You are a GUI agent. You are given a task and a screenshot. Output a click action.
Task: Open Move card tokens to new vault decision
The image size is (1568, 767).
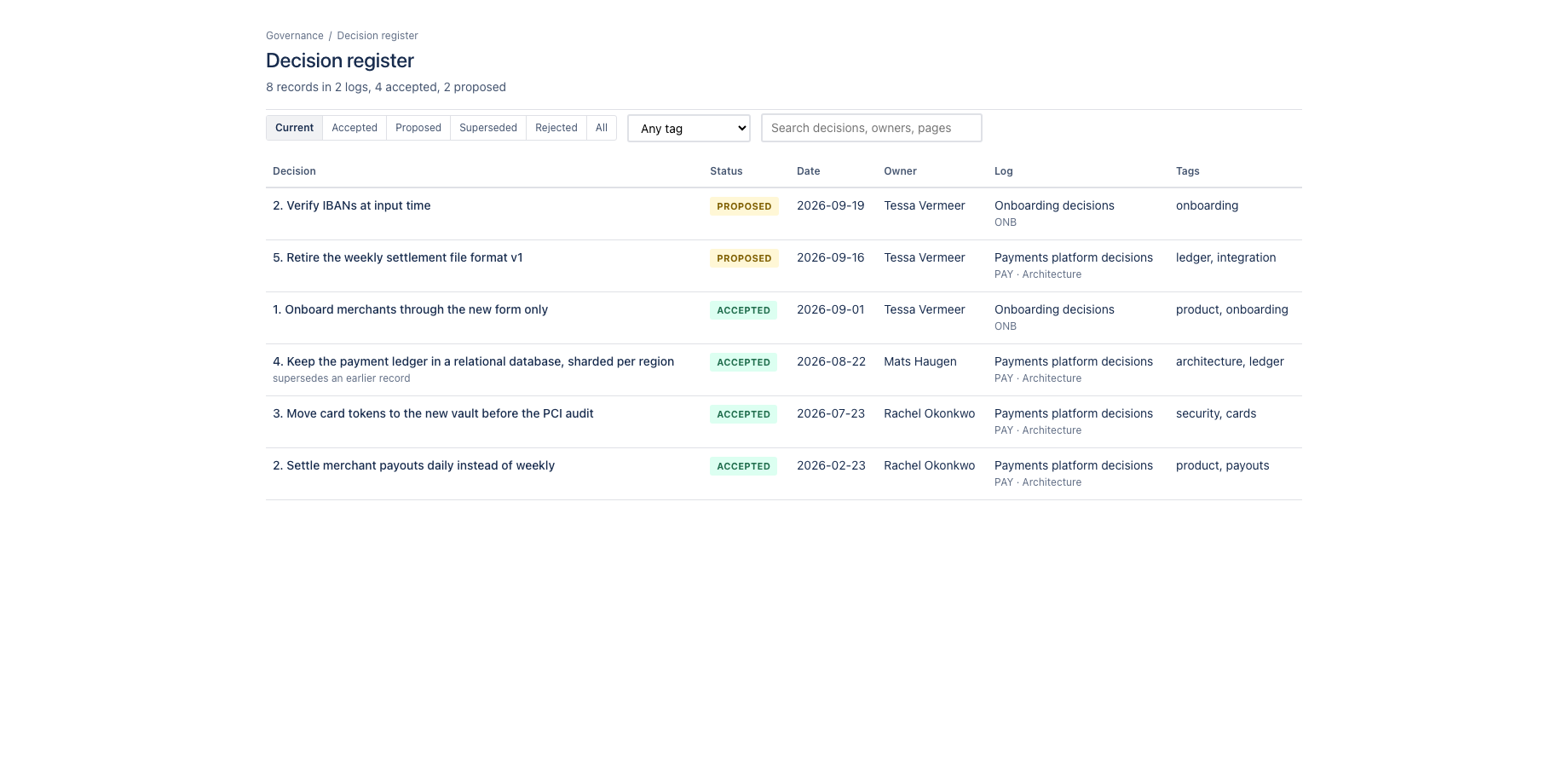[x=433, y=413]
